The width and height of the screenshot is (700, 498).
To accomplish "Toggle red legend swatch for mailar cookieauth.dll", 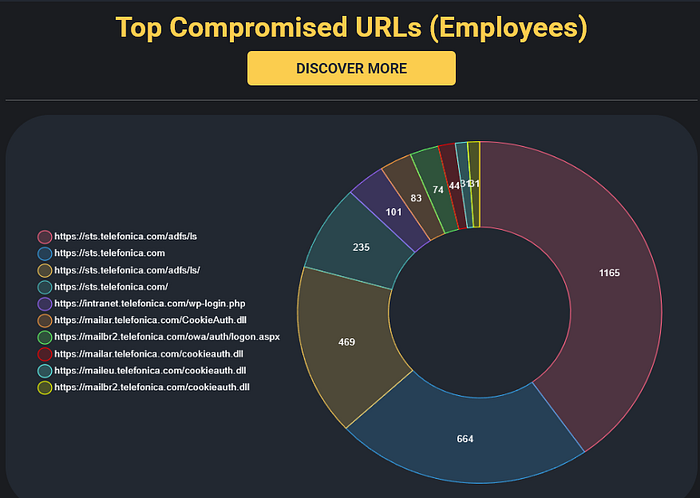I will pos(45,354).
